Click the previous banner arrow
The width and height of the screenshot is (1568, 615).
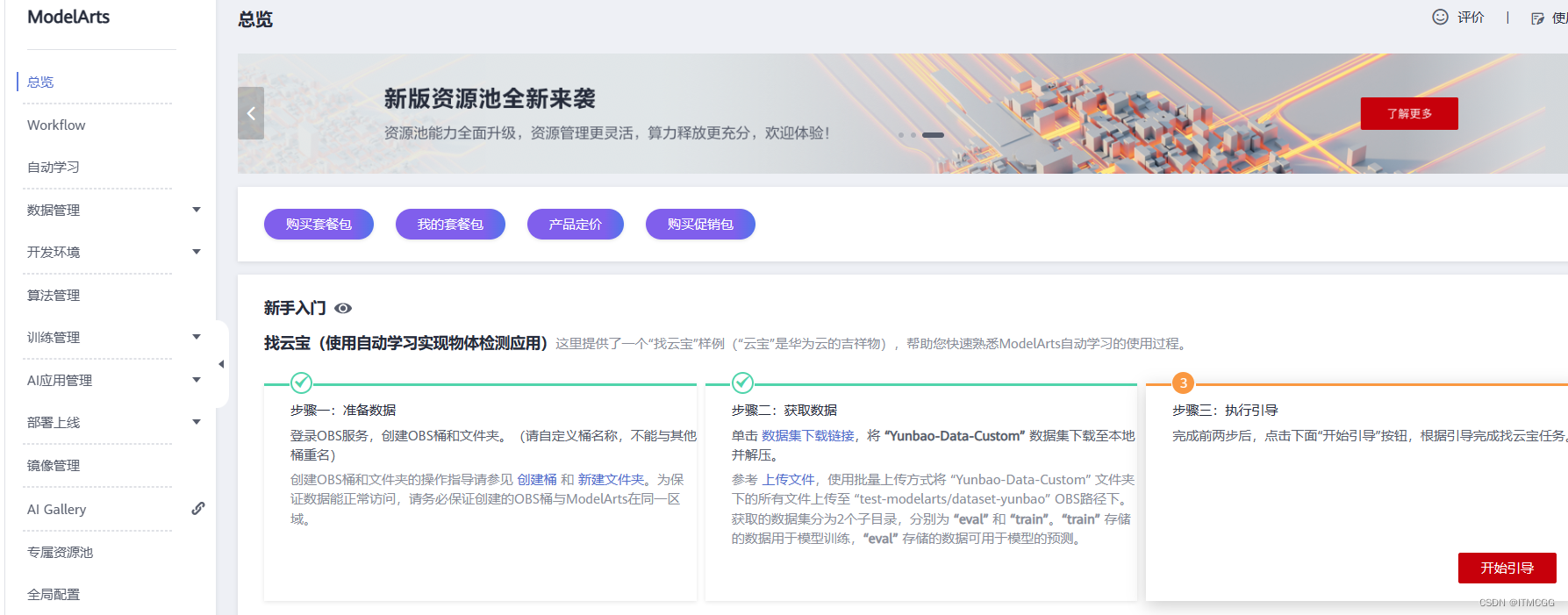pyautogui.click(x=251, y=113)
